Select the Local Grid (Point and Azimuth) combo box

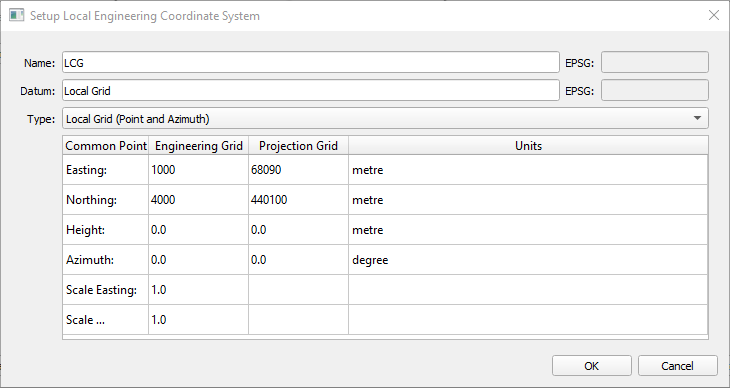click(x=385, y=118)
